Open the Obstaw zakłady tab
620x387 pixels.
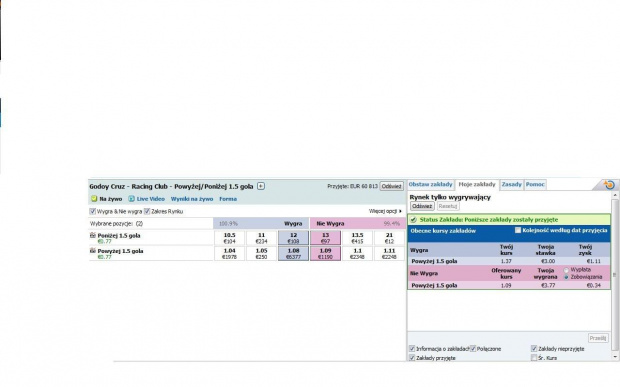point(430,185)
